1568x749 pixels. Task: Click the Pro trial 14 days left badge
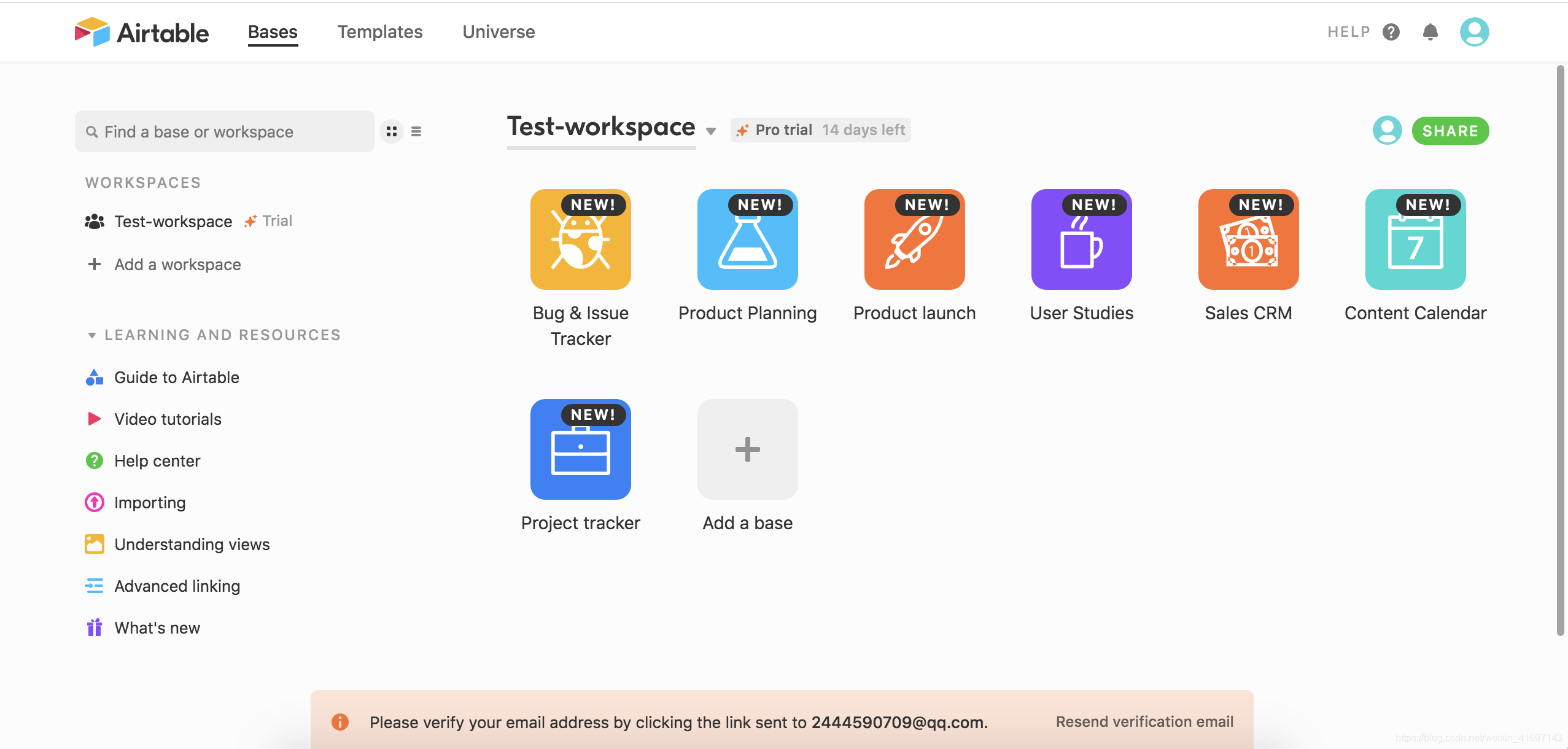(820, 130)
